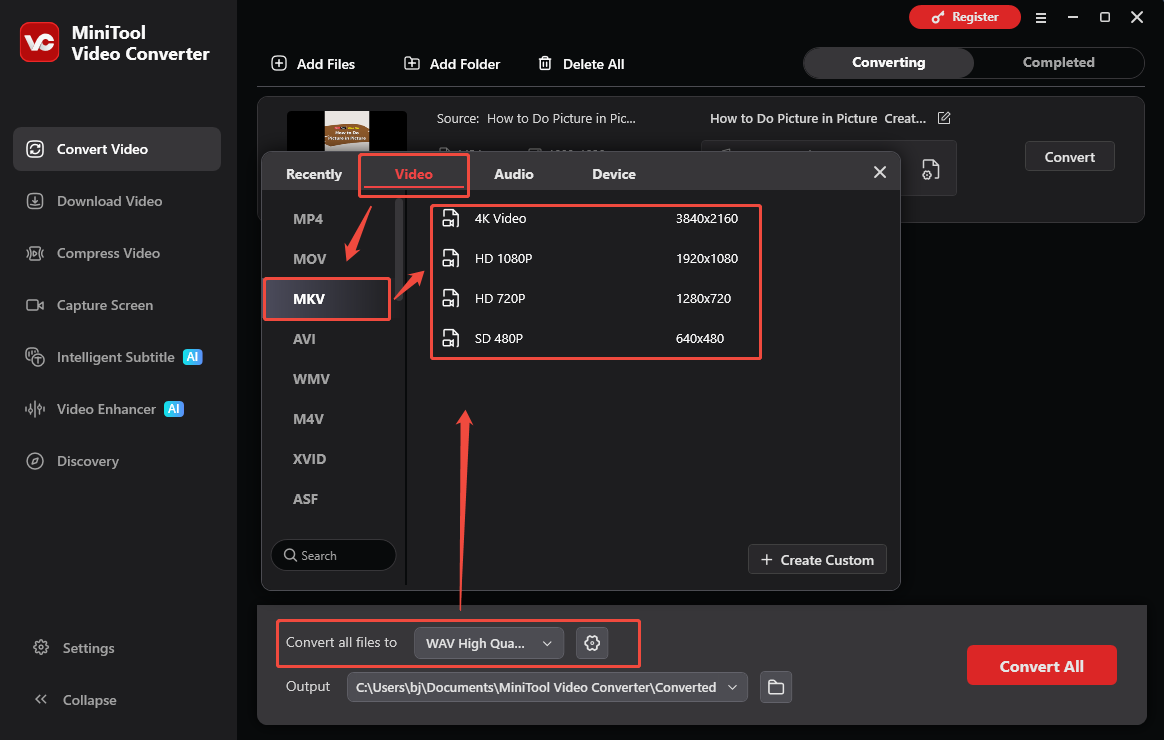Image resolution: width=1164 pixels, height=740 pixels.
Task: Open the hamburger menu icon
Action: (x=1041, y=18)
